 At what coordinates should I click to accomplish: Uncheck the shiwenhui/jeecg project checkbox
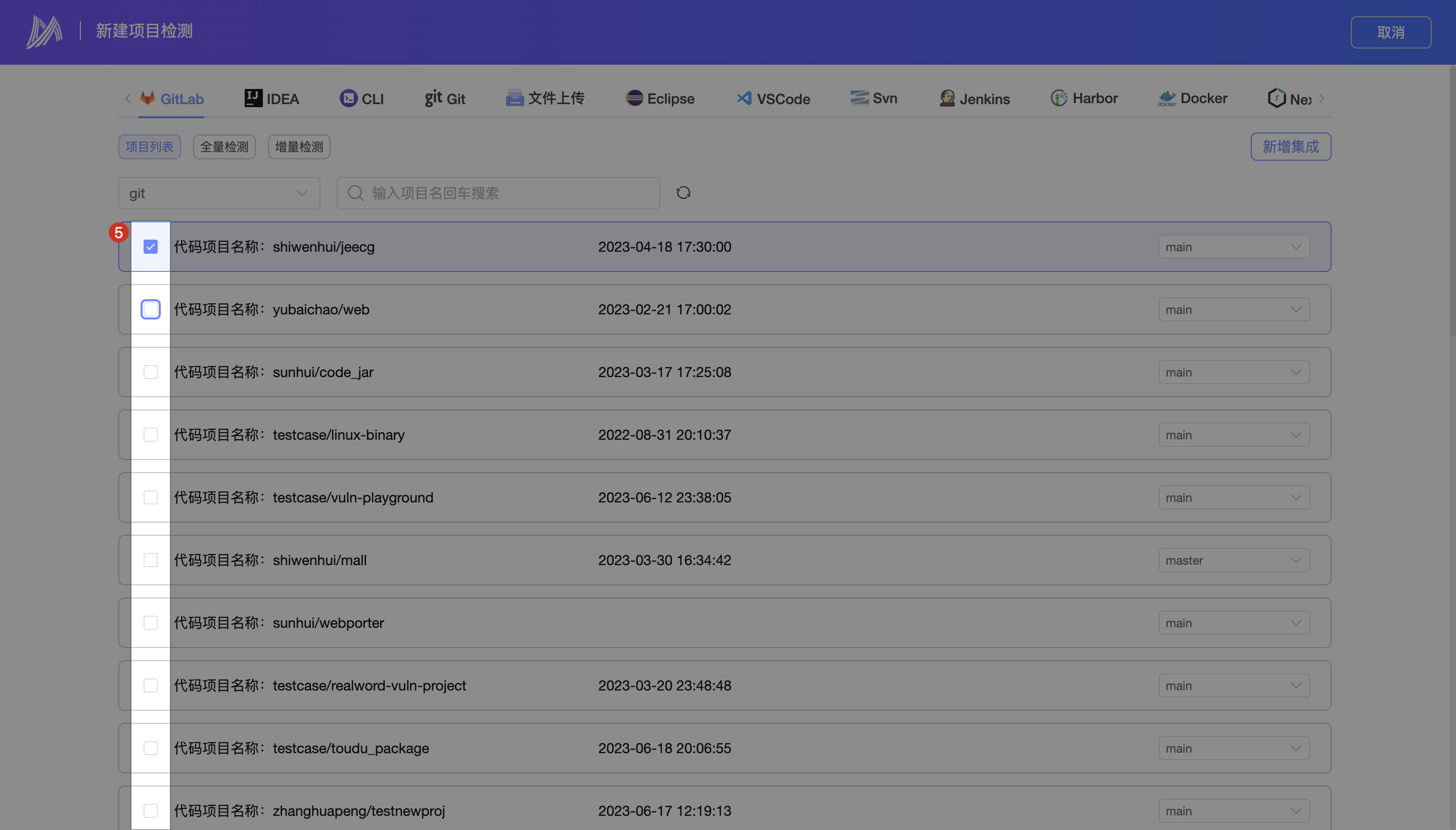pyautogui.click(x=151, y=247)
